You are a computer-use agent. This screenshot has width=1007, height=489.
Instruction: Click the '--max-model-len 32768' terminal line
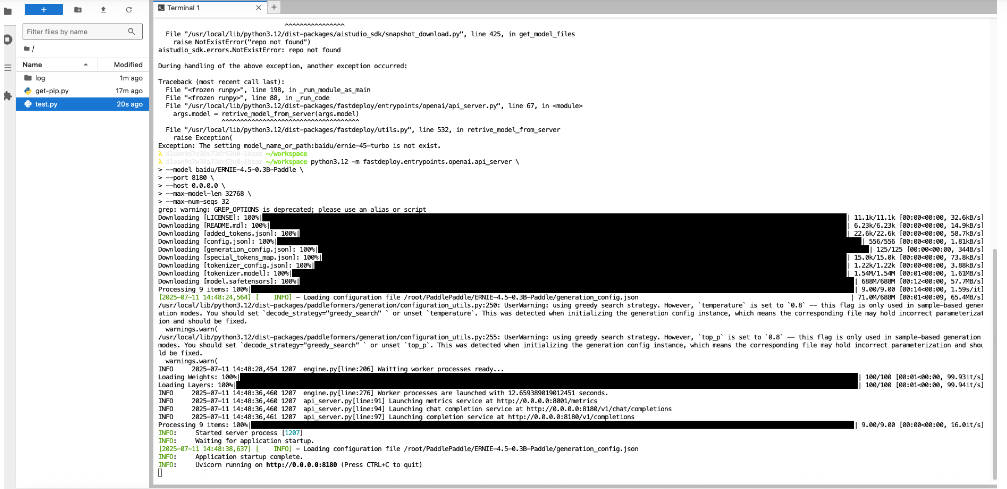(204, 193)
